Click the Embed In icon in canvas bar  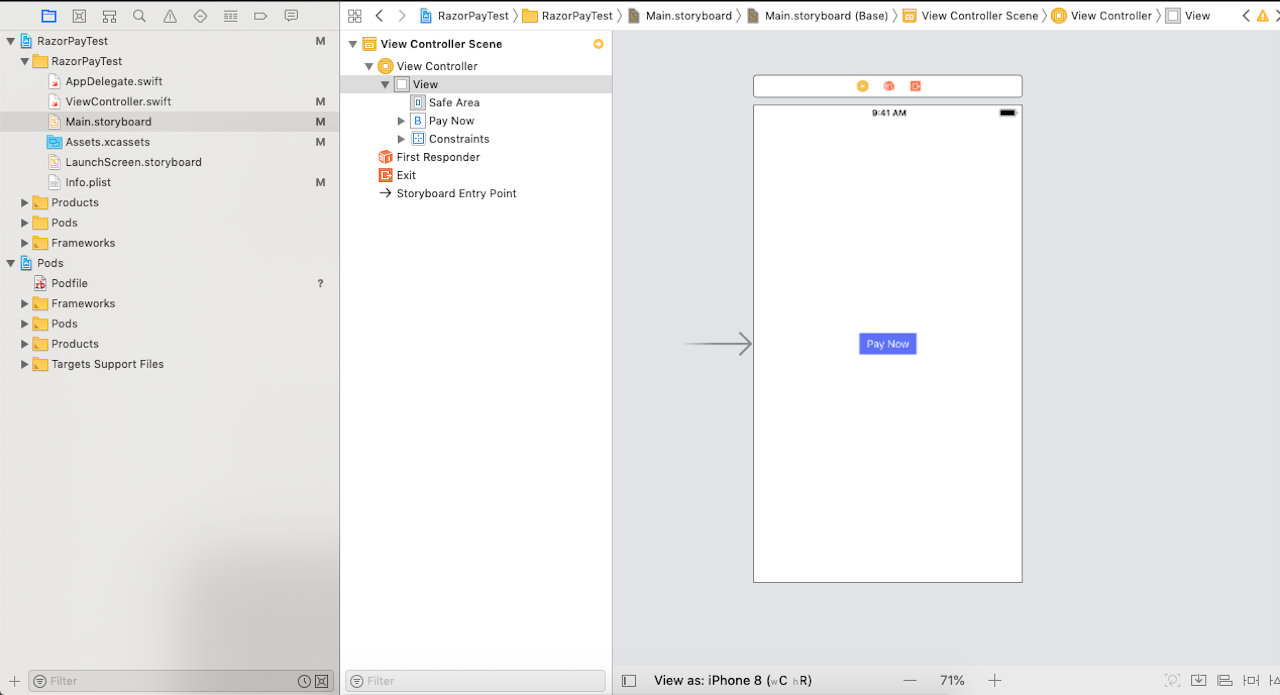pos(1198,681)
